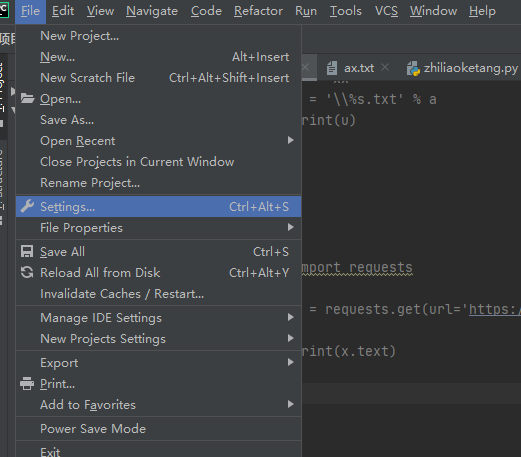Click the Reload All from Disk icon
The height and width of the screenshot is (457, 521).
[27, 272]
